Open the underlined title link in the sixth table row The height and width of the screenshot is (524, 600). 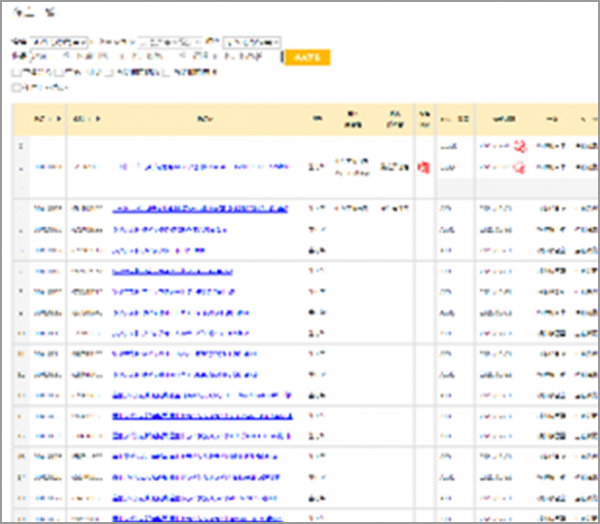[x=173, y=271]
